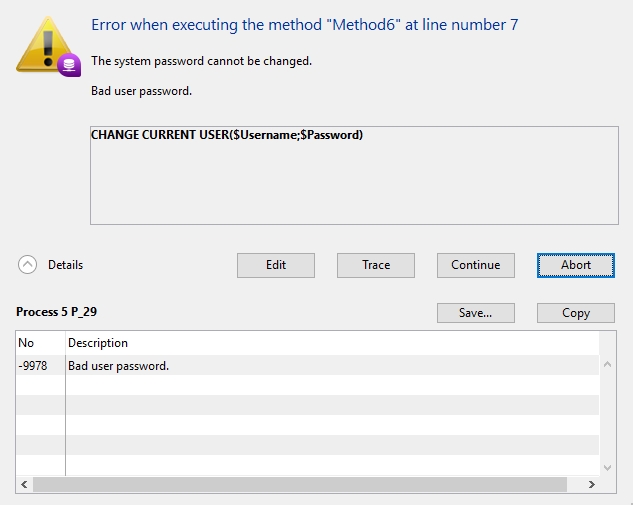Click the purple database badge icon

coord(68,67)
